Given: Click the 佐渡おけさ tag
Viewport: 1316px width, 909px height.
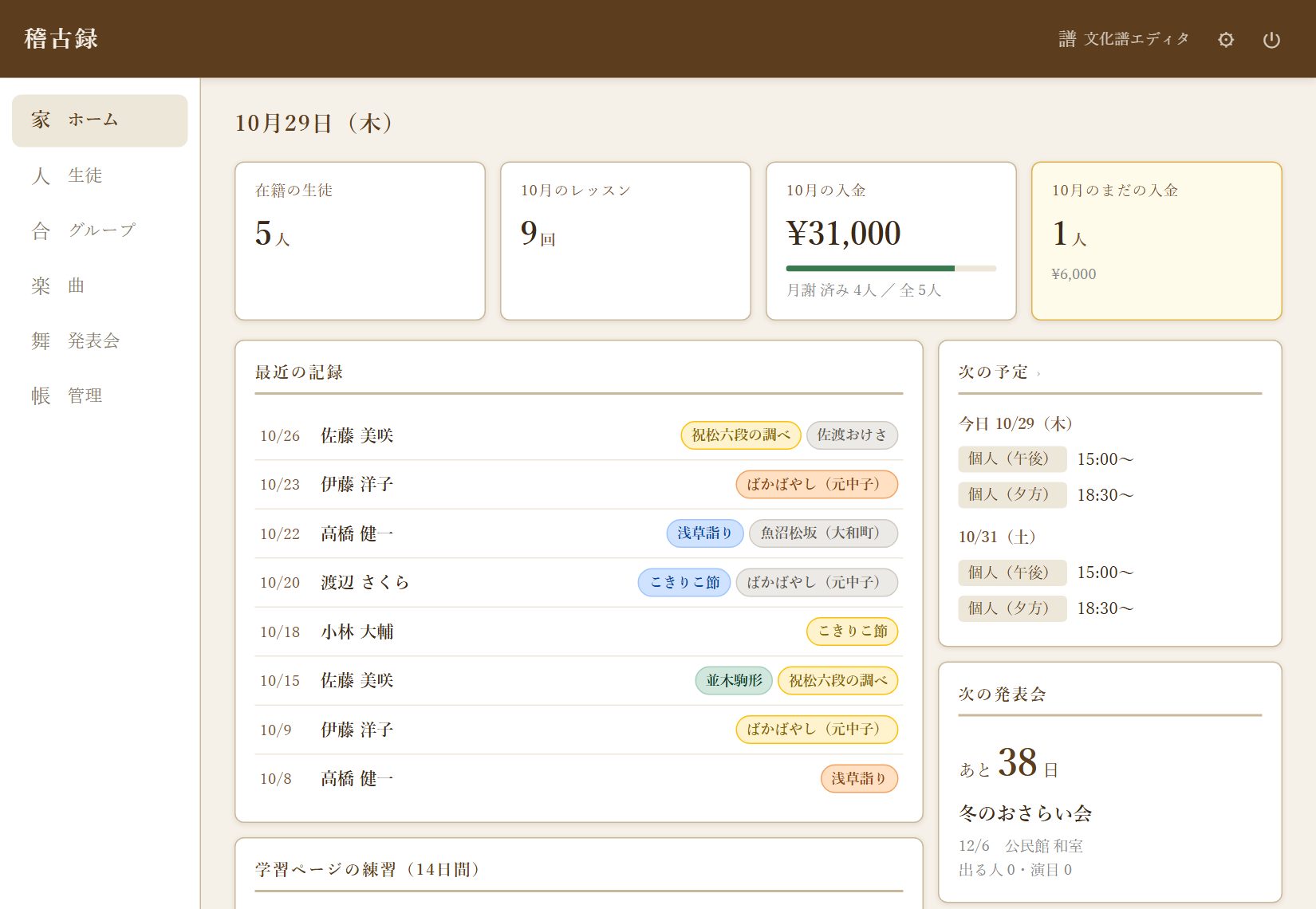Looking at the screenshot, I should click(x=852, y=435).
